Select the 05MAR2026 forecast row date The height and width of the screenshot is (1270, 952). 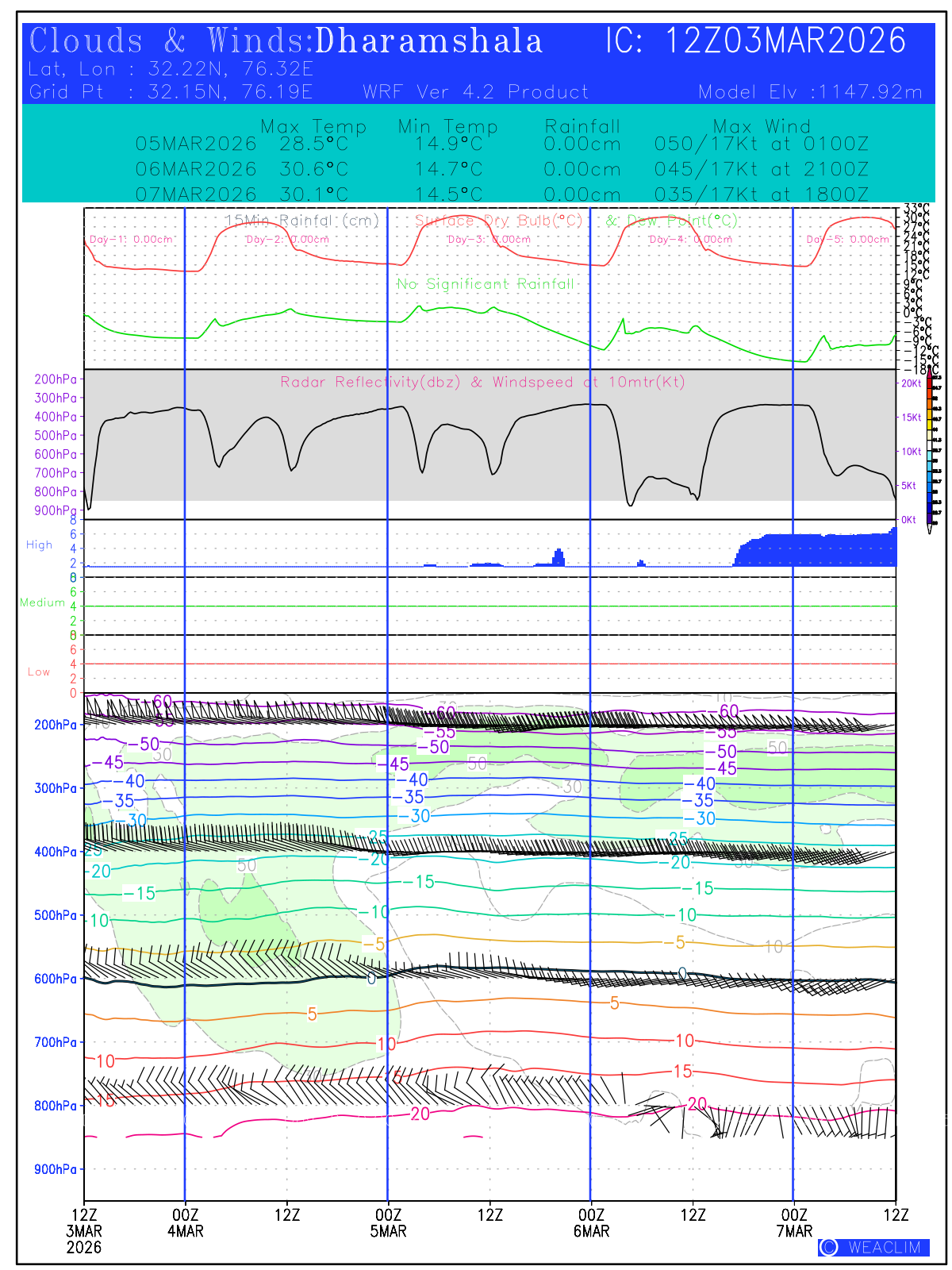pyautogui.click(x=196, y=144)
